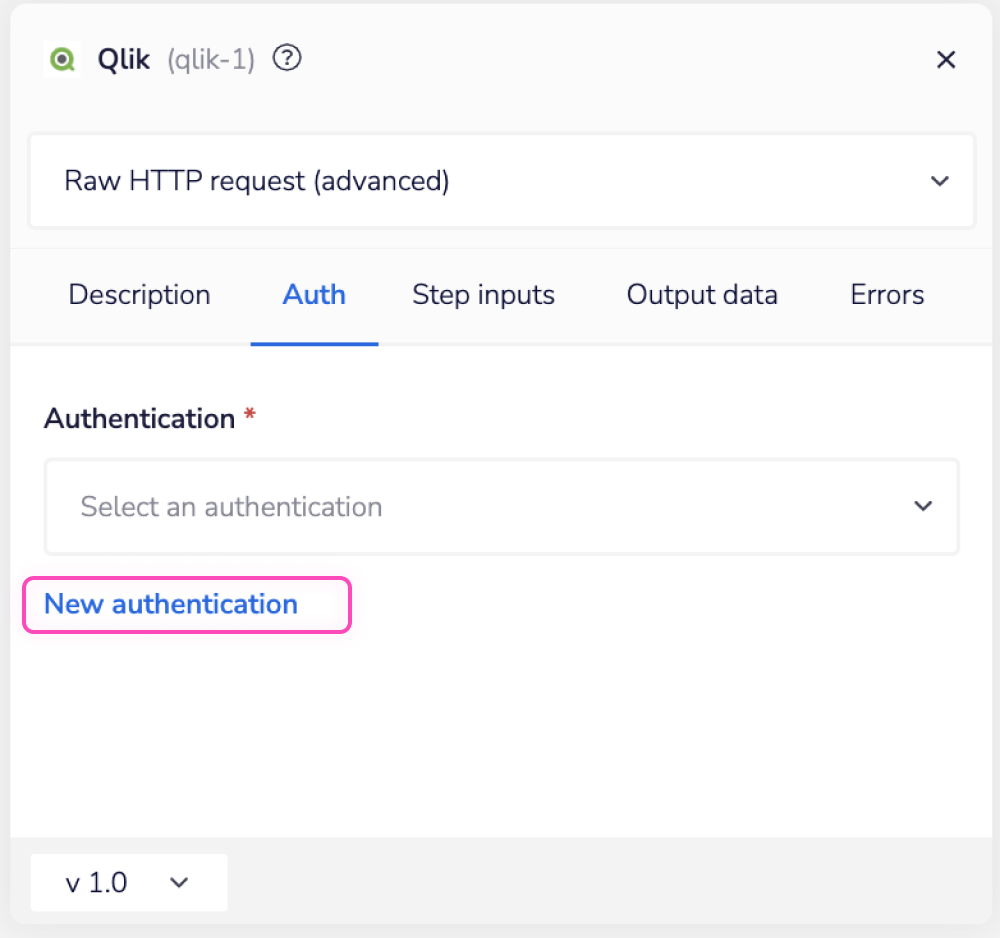Click the (qlik-1) step identifier text
The width and height of the screenshot is (1000, 938).
tap(211, 59)
